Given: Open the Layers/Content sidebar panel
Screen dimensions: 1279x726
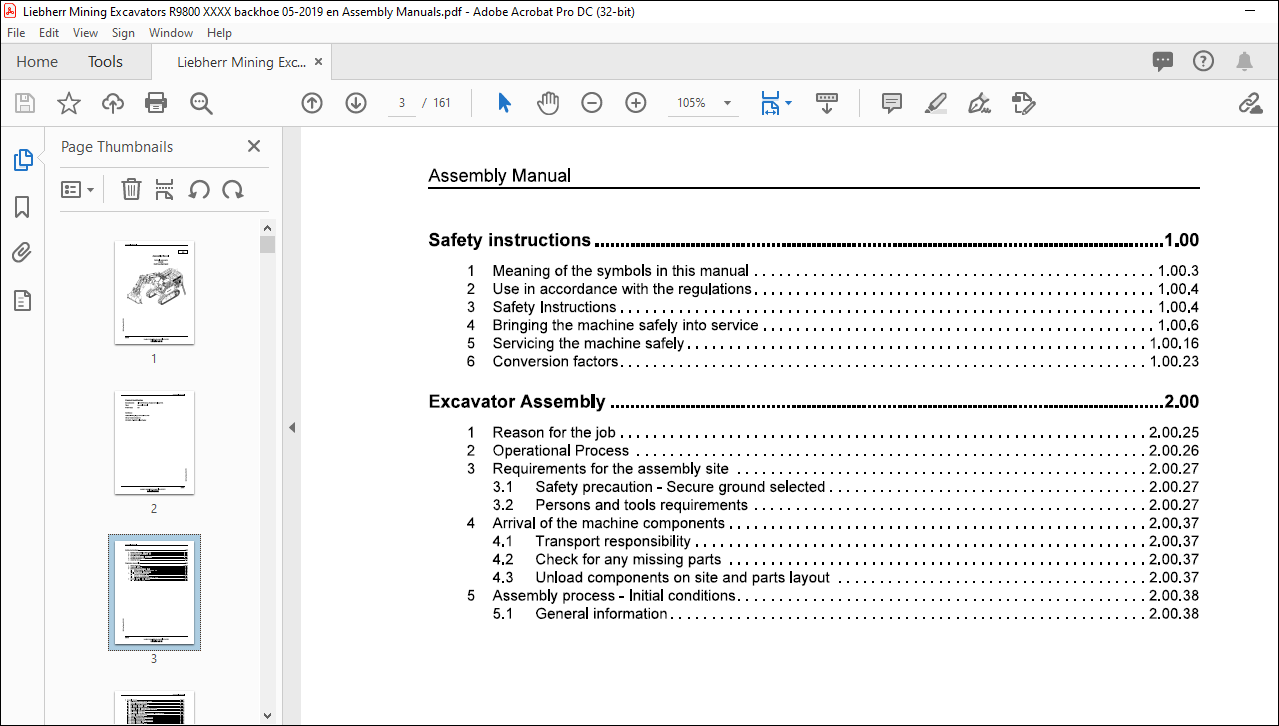Looking at the screenshot, I should coord(22,301).
